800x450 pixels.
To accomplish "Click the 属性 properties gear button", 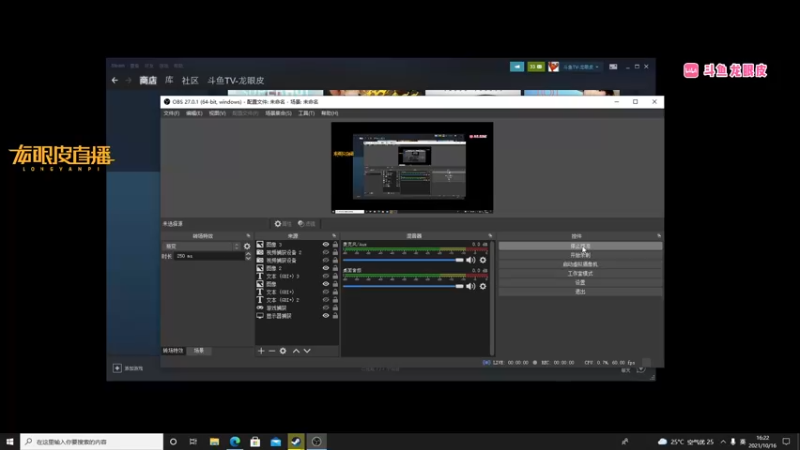I will (283, 223).
